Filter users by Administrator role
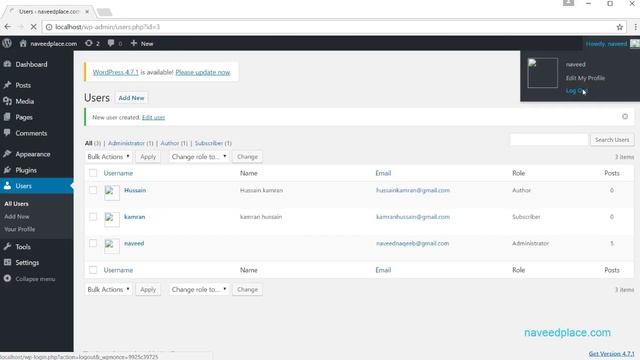 130,143
